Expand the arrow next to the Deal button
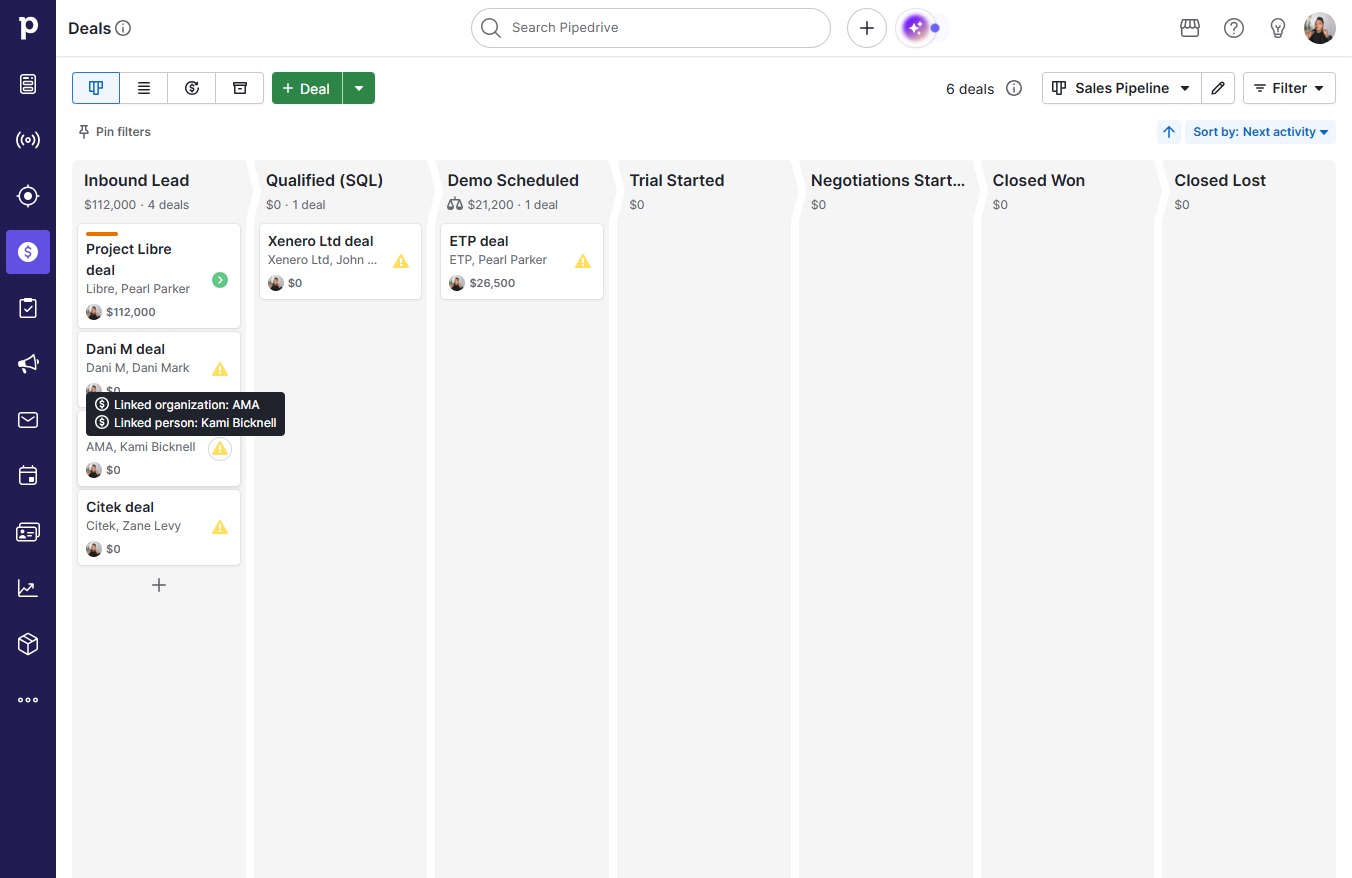 click(x=359, y=88)
